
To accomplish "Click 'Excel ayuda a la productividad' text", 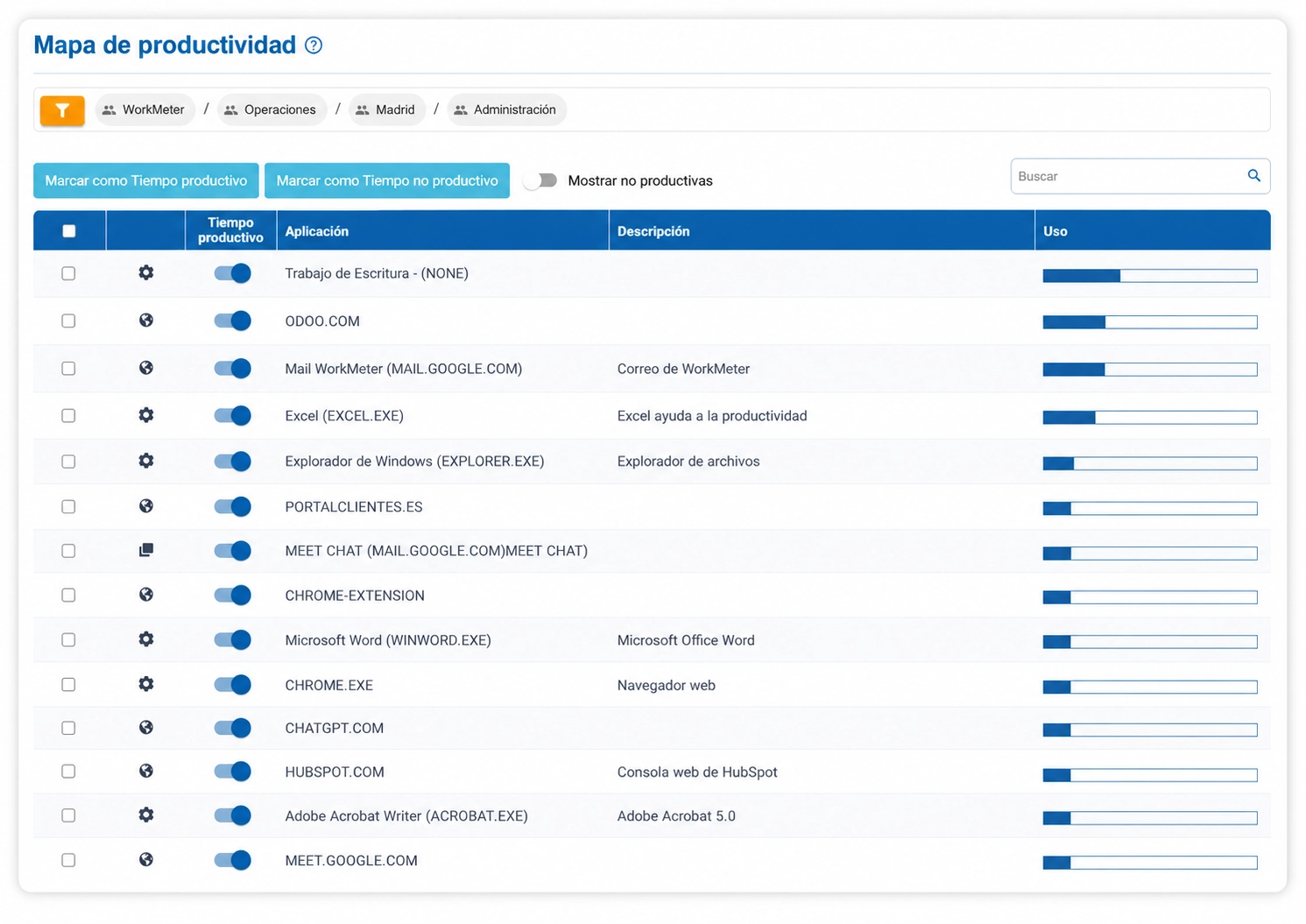I will pos(712,416).
